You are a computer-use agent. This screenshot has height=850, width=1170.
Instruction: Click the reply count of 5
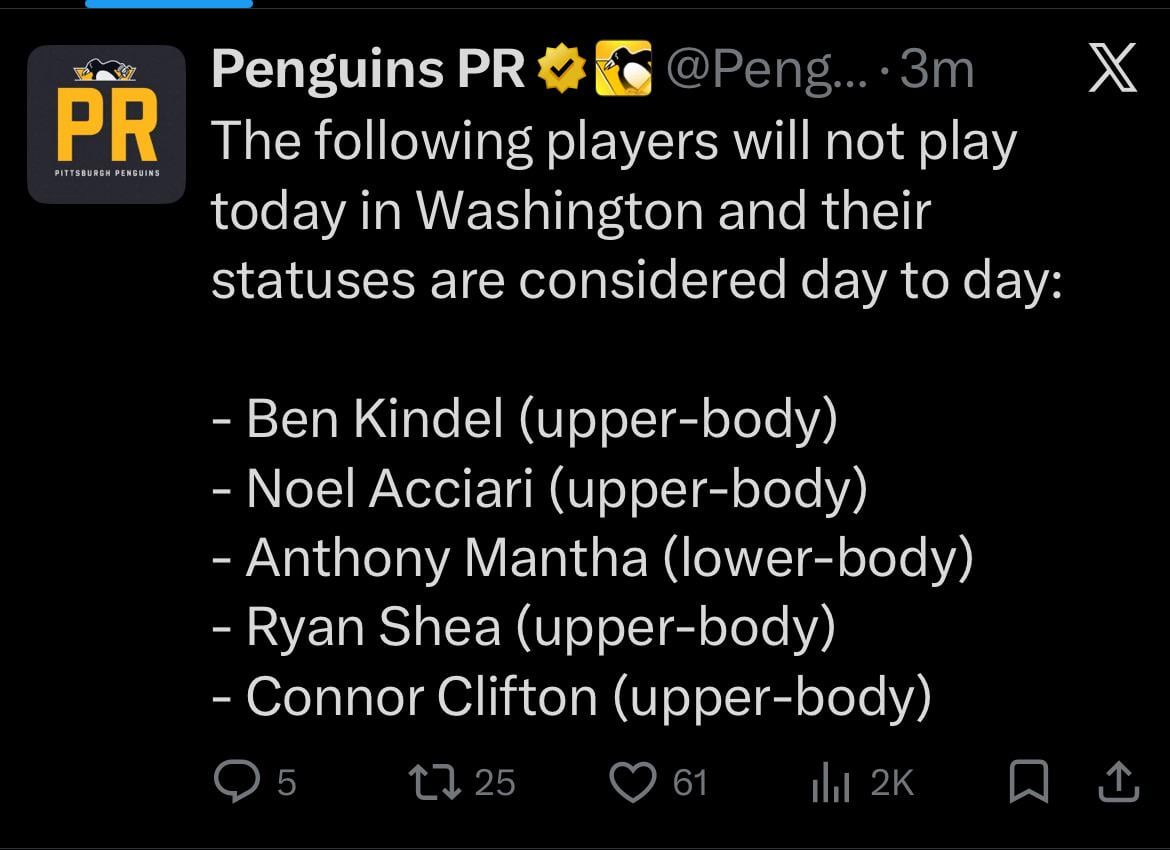(286, 783)
